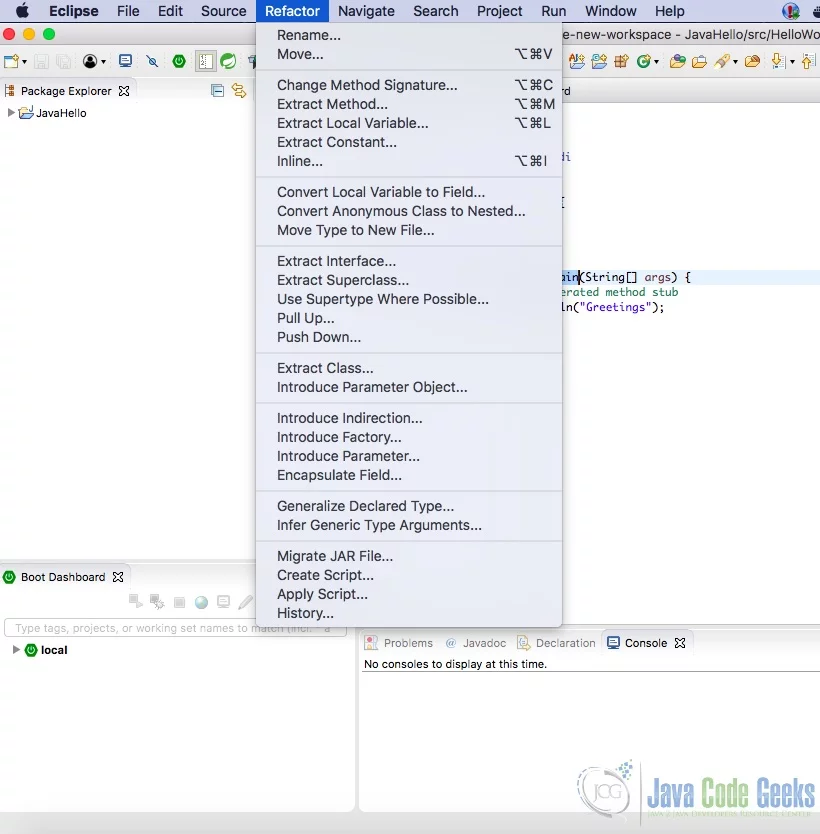Click the Open Type folder icon
The image size is (820, 834).
[x=677, y=62]
